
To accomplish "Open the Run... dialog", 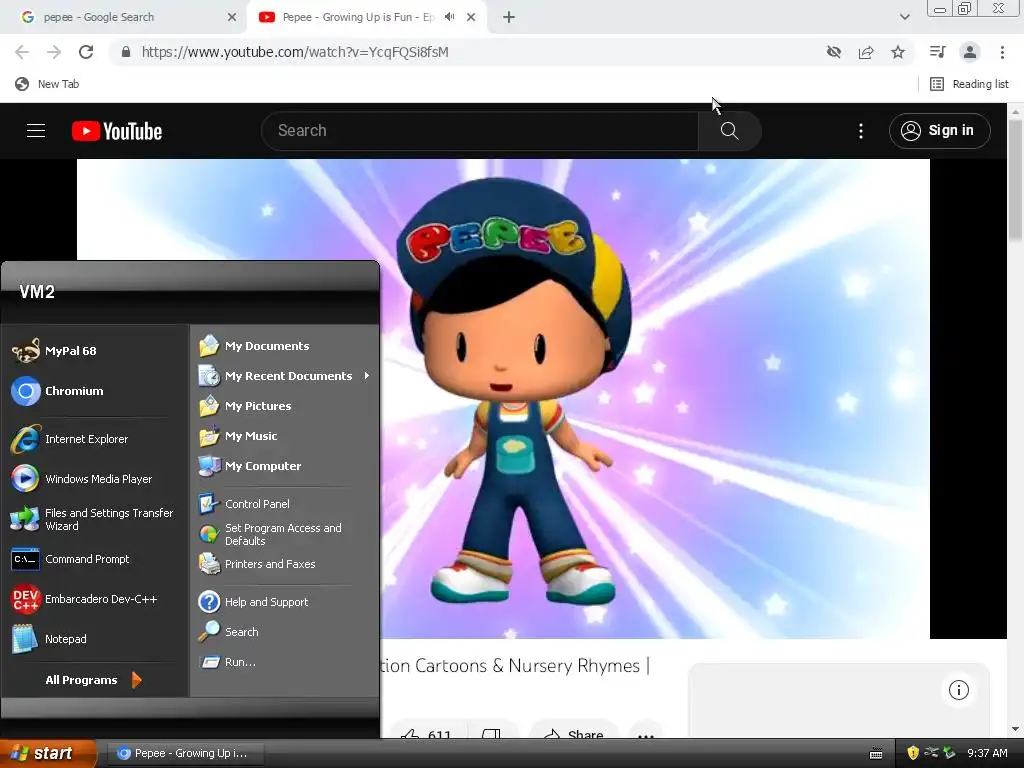I will pyautogui.click(x=285, y=662).
